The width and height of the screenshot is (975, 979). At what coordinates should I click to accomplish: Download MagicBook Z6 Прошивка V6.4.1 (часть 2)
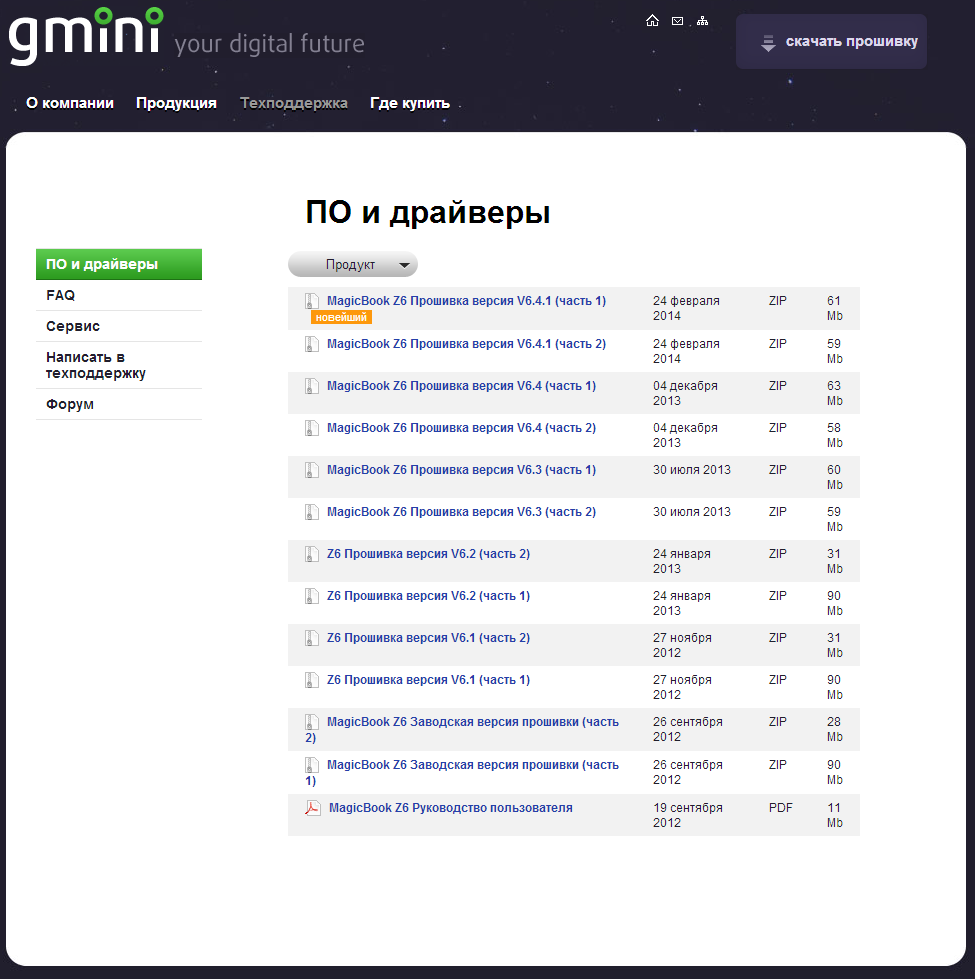coord(466,344)
